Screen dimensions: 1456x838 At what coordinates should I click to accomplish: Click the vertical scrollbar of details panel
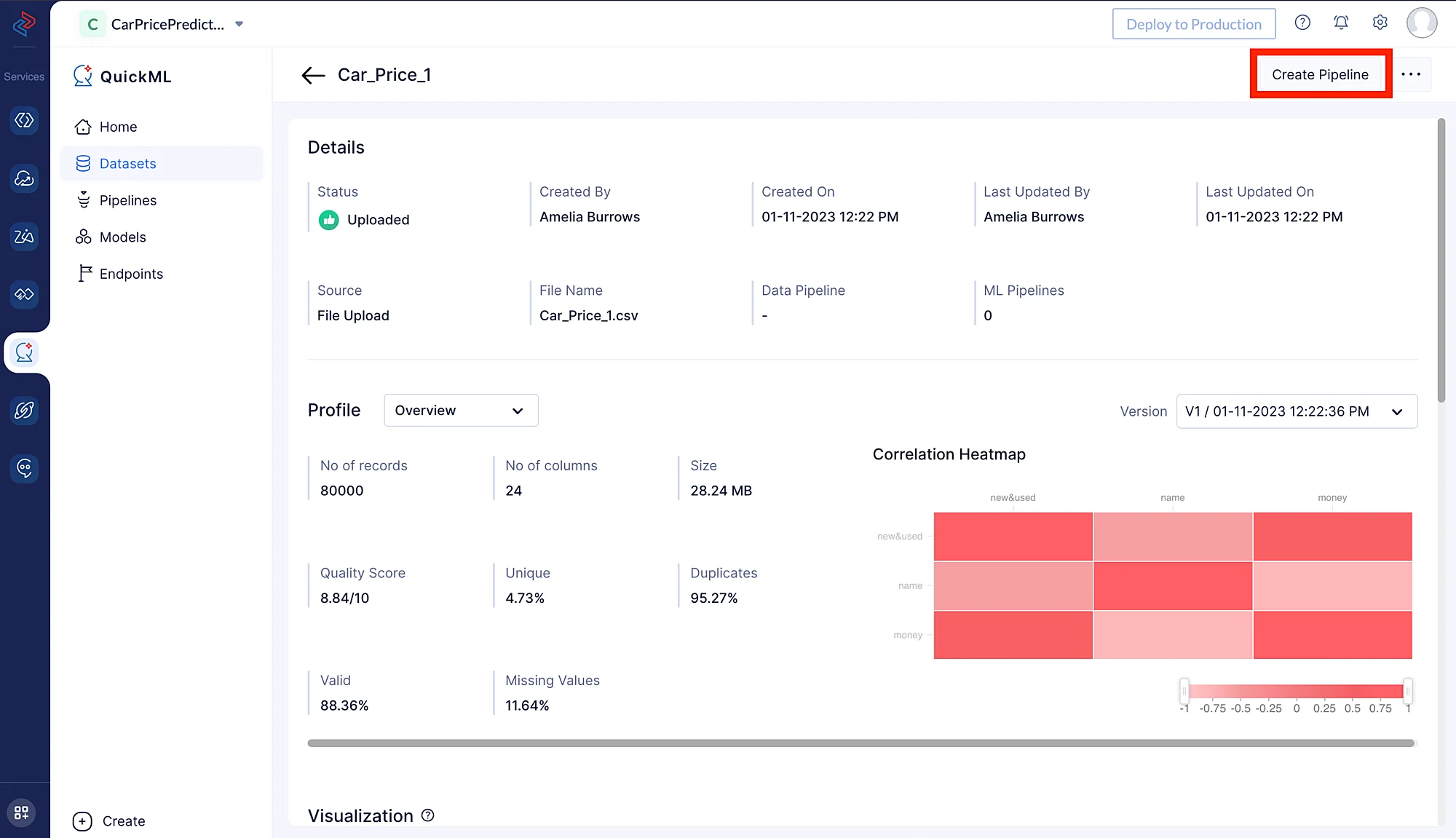click(x=1441, y=260)
